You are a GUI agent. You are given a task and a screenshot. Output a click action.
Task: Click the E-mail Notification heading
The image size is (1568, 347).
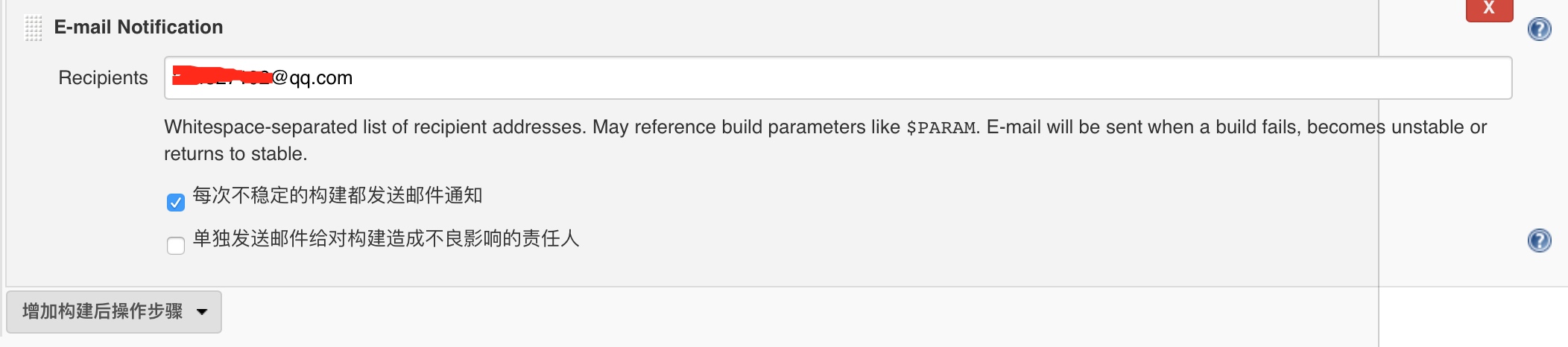click(139, 28)
